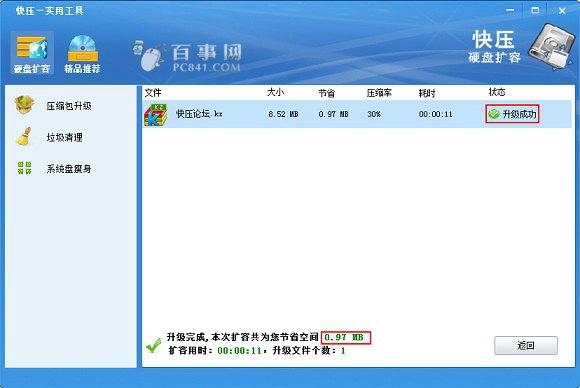The height and width of the screenshot is (388, 580).
Task: Click the 状态 column header
Action: 497,92
